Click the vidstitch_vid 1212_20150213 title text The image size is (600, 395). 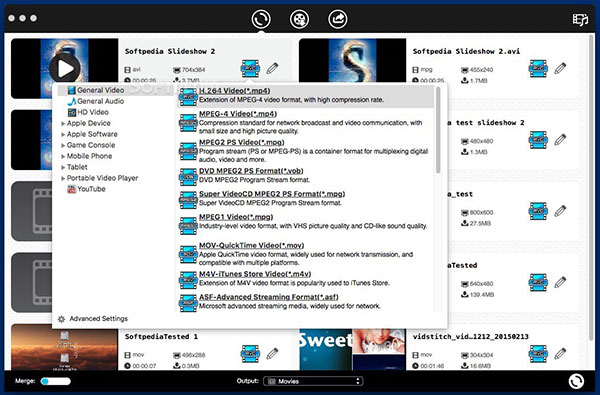470,337
